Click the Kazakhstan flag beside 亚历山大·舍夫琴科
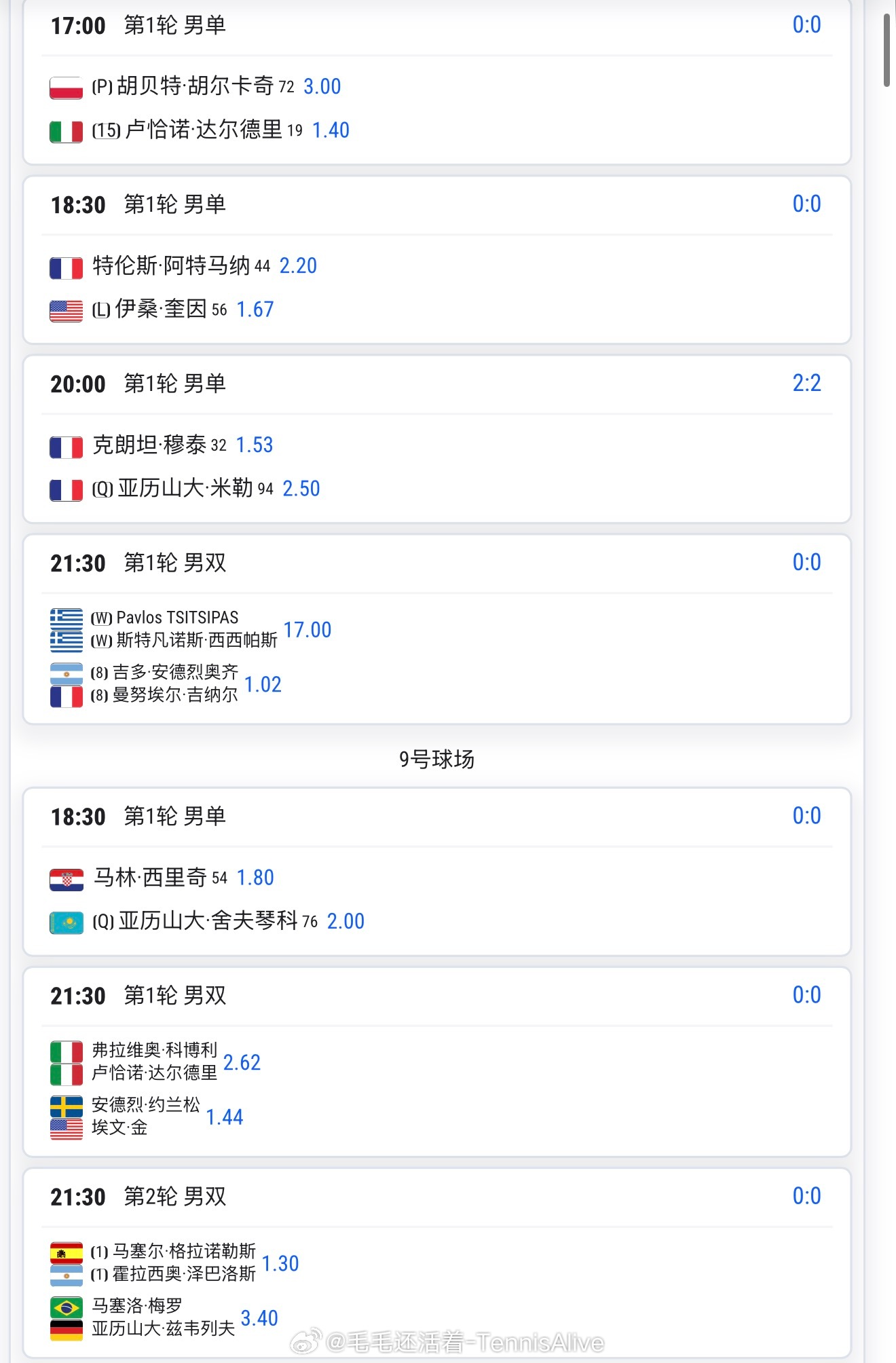896x1363 pixels. pyautogui.click(x=66, y=922)
